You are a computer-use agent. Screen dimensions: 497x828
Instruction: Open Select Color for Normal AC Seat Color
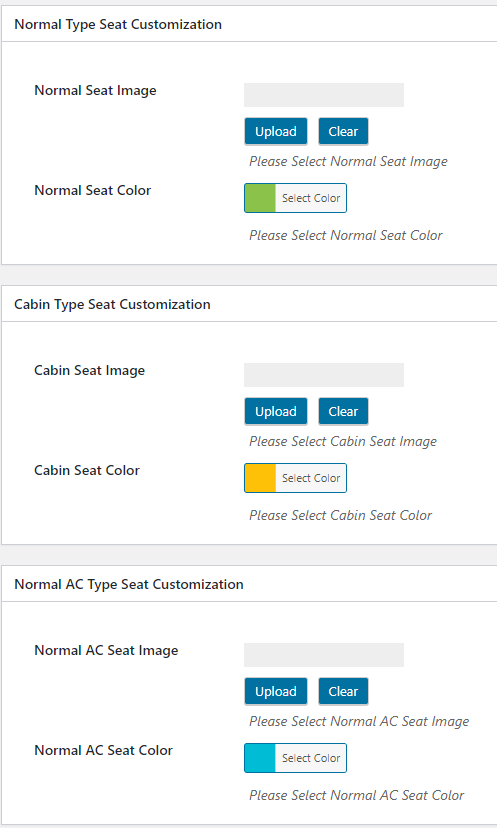(311, 758)
